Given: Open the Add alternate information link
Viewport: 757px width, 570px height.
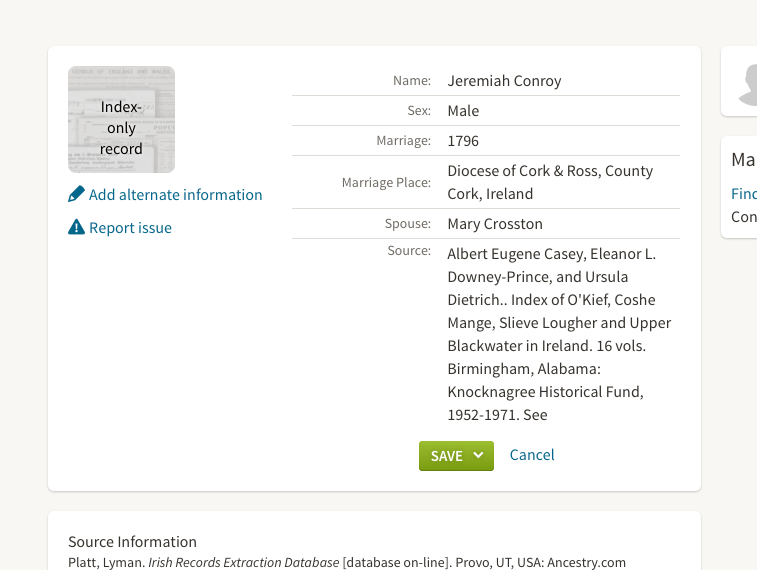Looking at the screenshot, I should [x=175, y=195].
